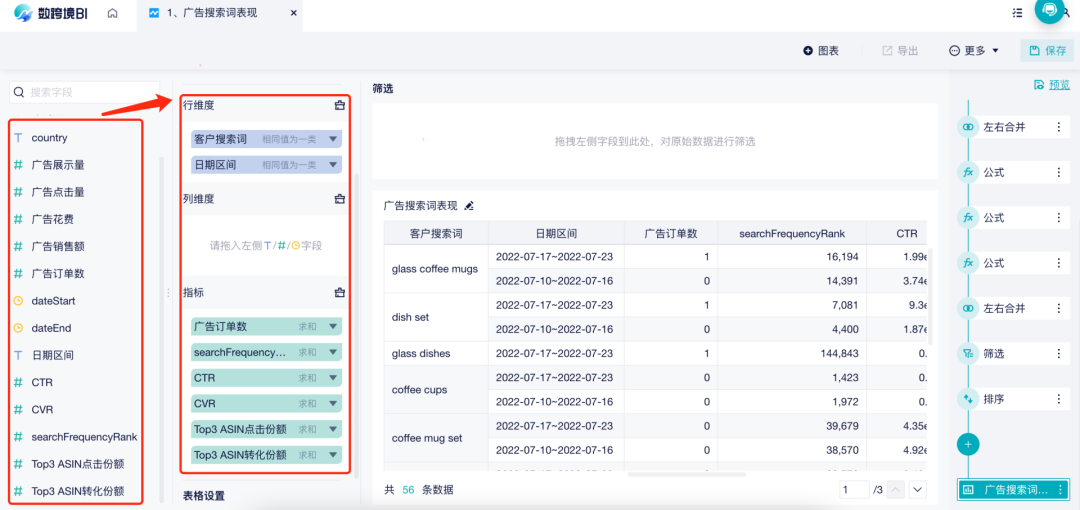
Task: Click the dish set cell
Action: pos(436,318)
